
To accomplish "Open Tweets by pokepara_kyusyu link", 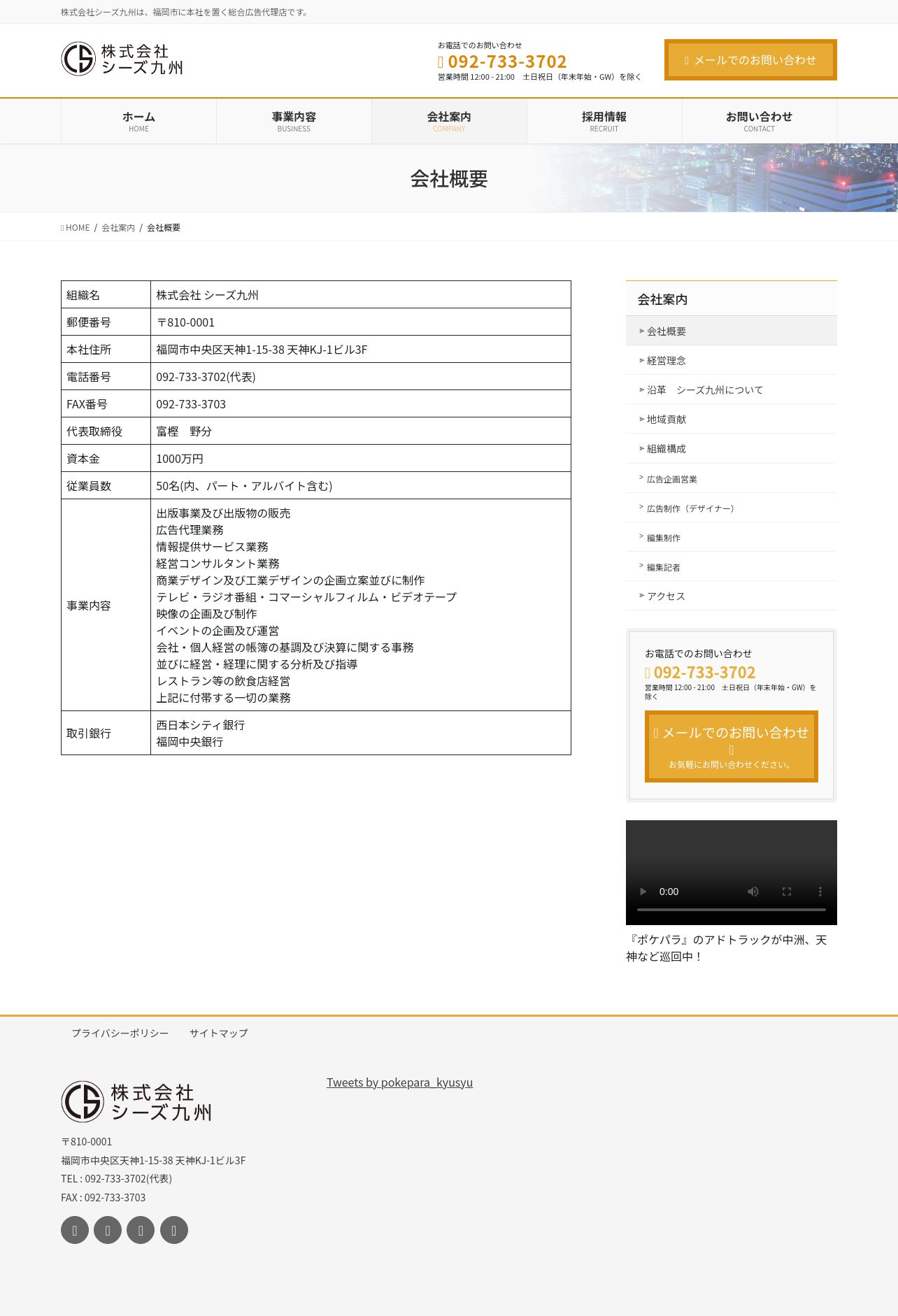I will pyautogui.click(x=399, y=1082).
